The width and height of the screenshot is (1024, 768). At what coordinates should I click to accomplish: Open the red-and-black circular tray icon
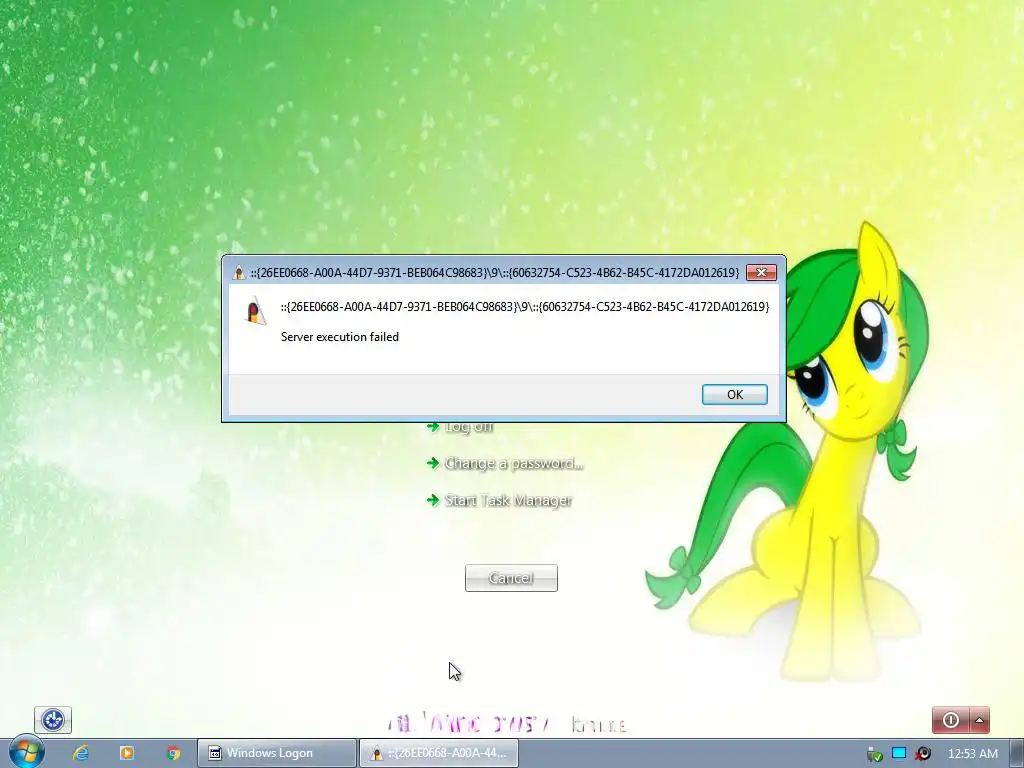click(x=923, y=754)
